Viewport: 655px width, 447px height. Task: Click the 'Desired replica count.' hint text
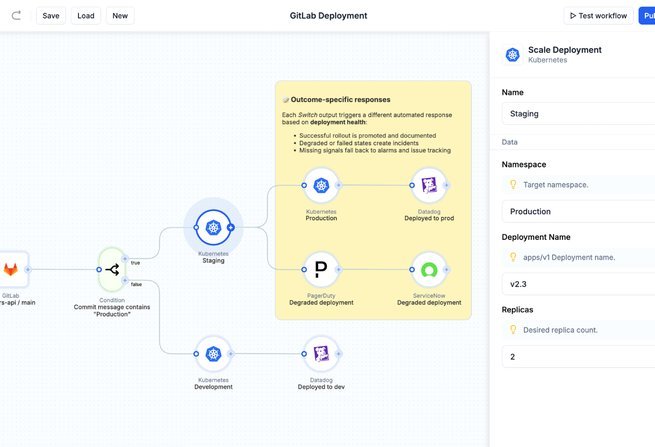[x=560, y=330]
